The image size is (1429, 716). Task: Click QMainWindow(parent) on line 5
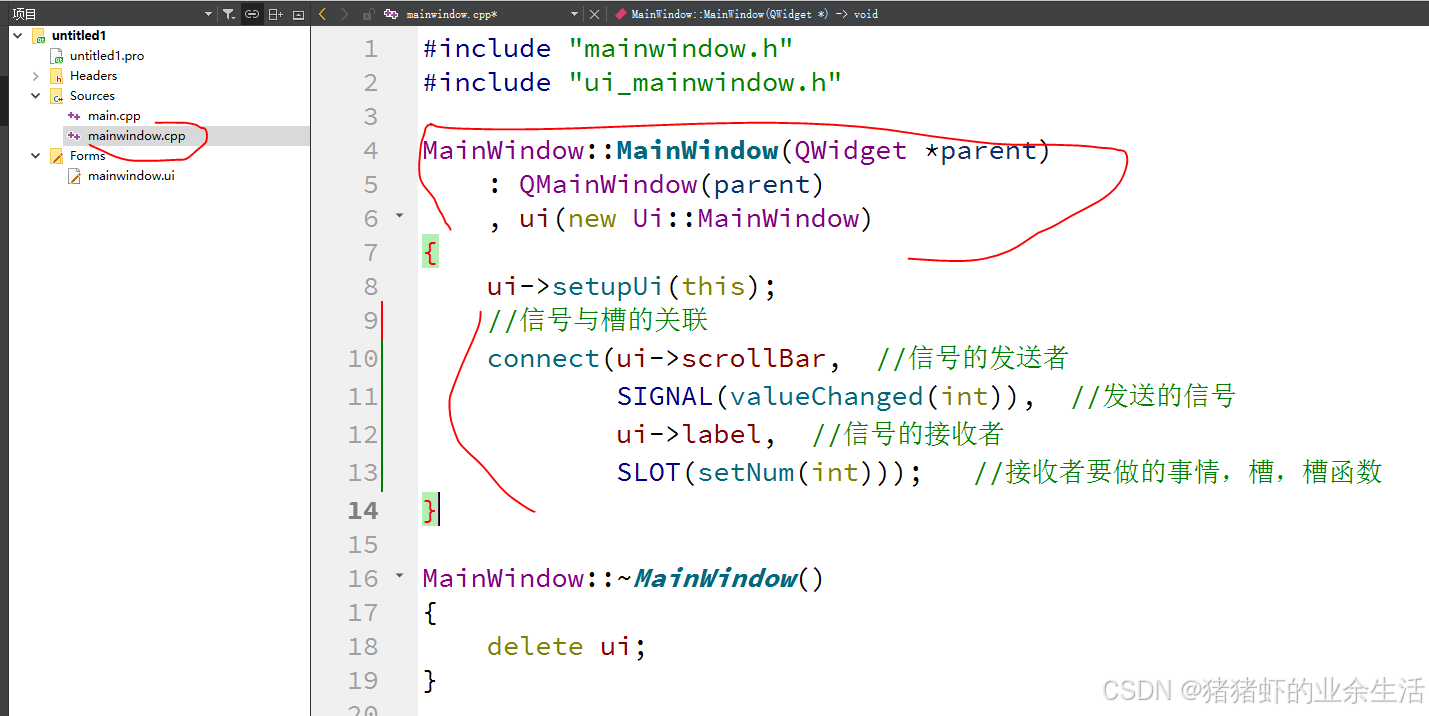pyautogui.click(x=671, y=185)
